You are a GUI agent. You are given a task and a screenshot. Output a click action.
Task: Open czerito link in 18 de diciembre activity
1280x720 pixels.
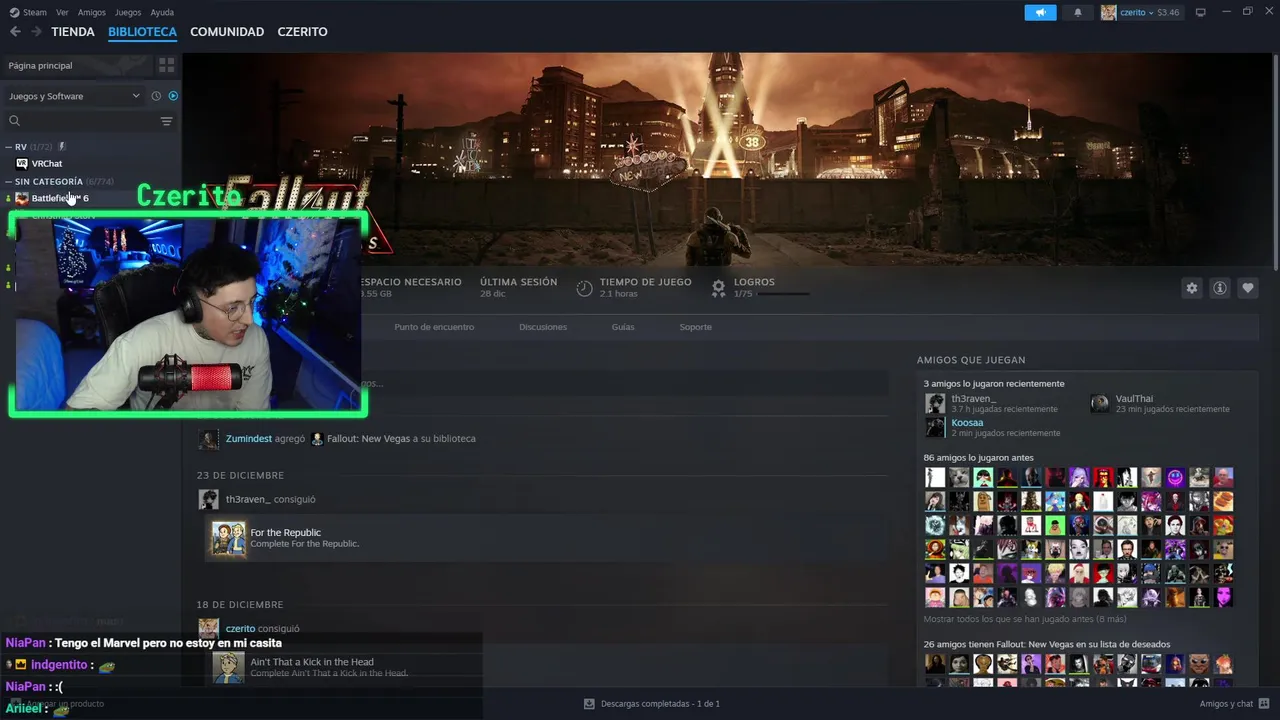(240, 629)
